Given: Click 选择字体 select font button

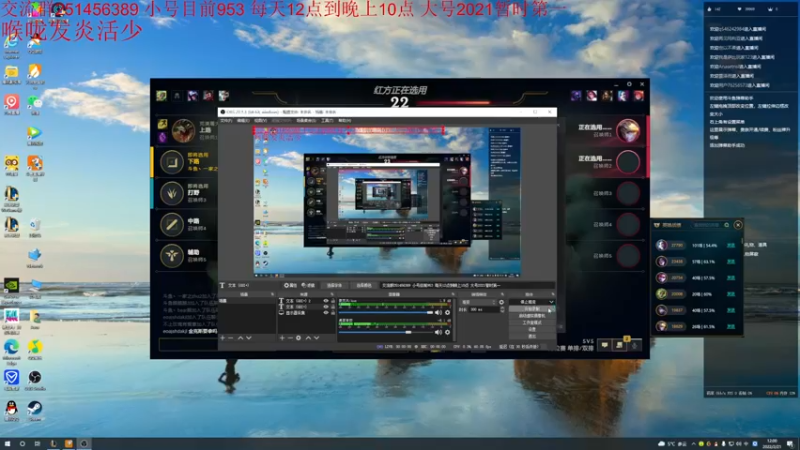Looking at the screenshot, I should [335, 285].
